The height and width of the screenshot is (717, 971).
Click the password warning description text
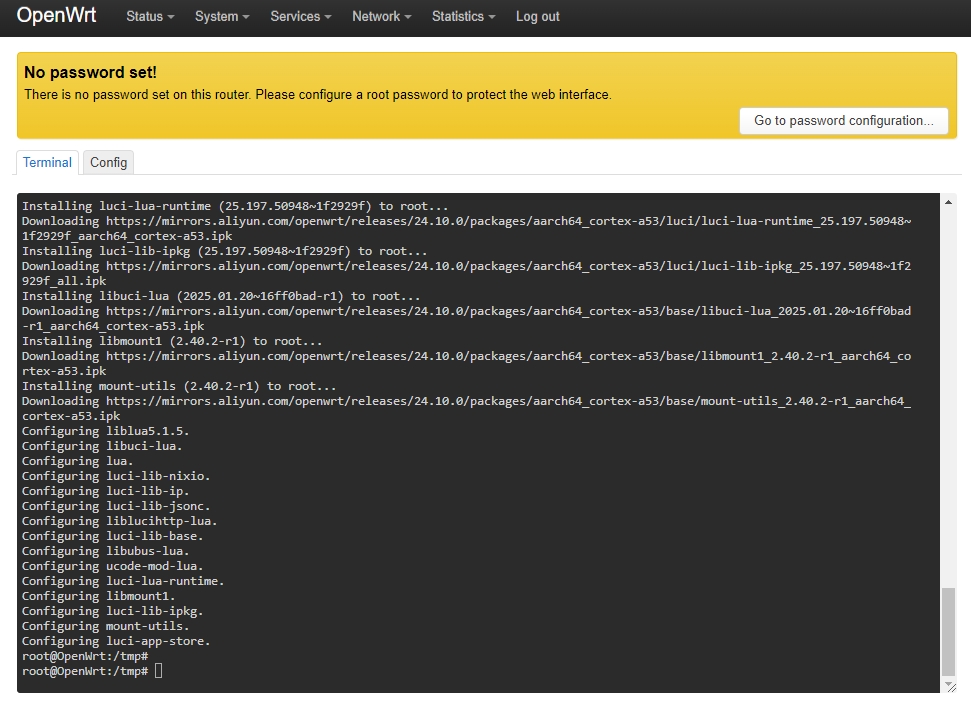318,95
